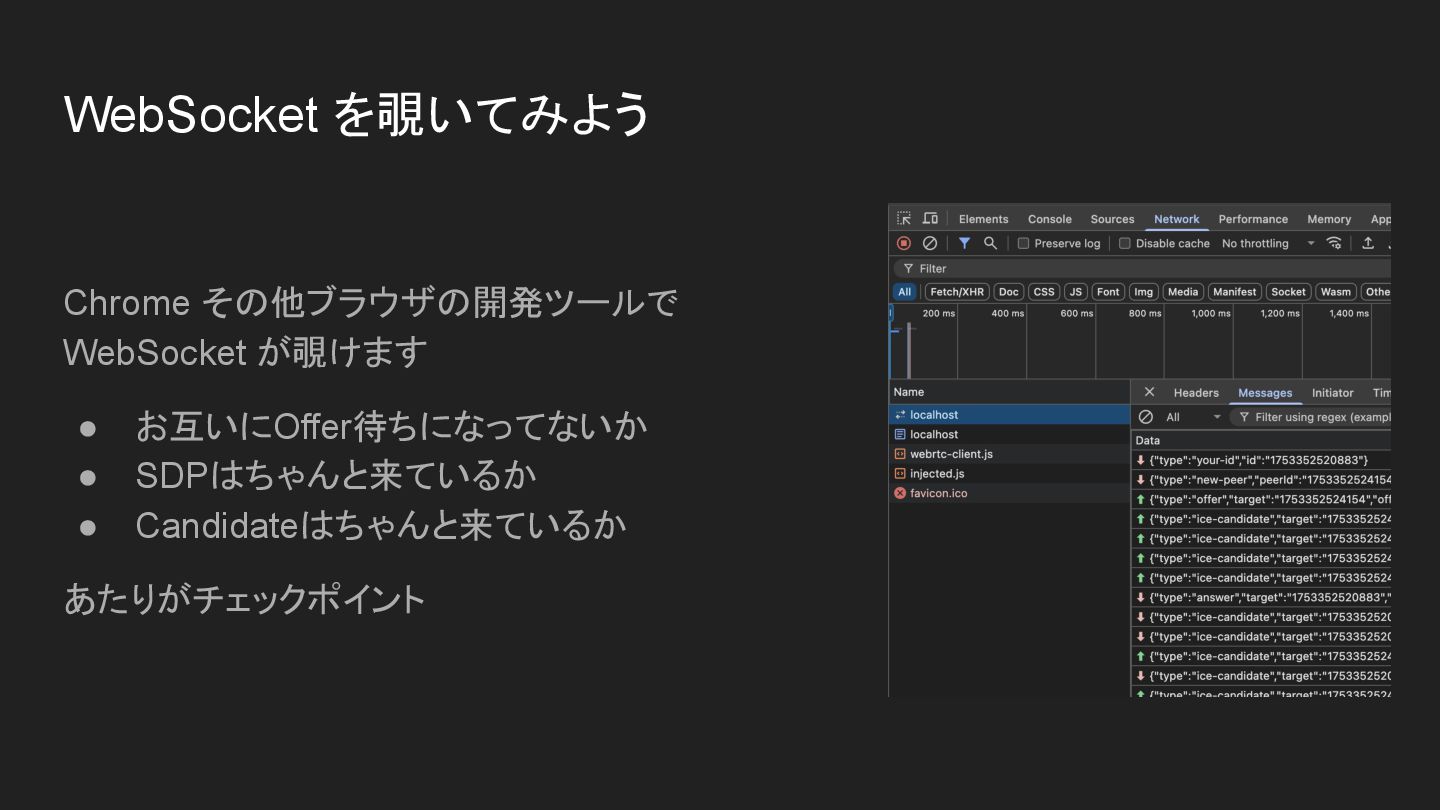The height and width of the screenshot is (810, 1440).
Task: Filter requests by Manifest
Action: pyautogui.click(x=1234, y=292)
